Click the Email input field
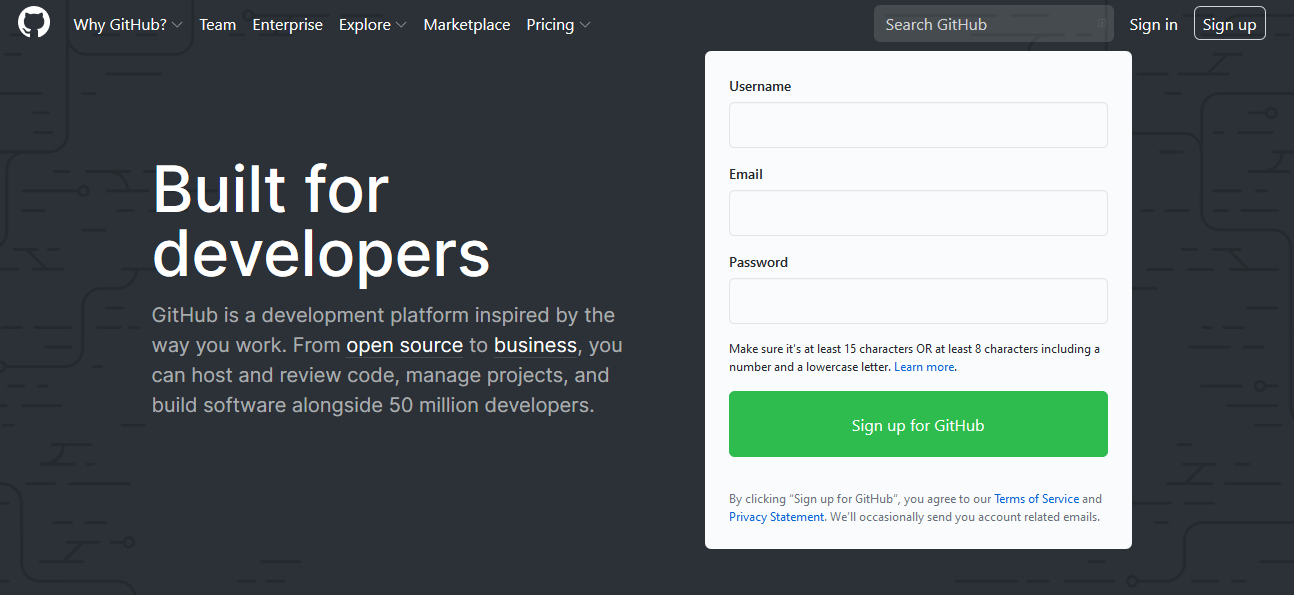The image size is (1294, 595). pos(917,212)
